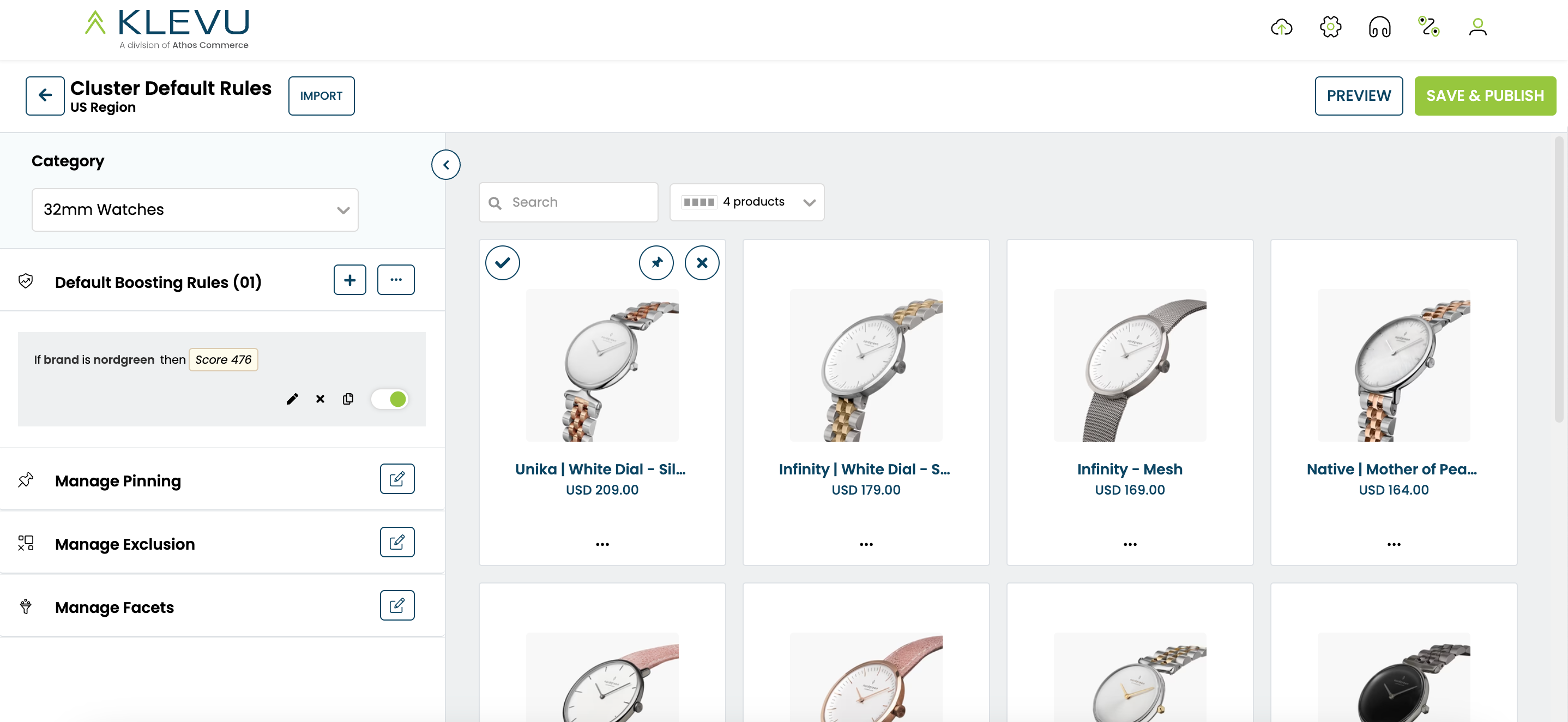The width and height of the screenshot is (1568, 722).
Task: Open more options for Infinity Mesh card
Action: click(1130, 544)
